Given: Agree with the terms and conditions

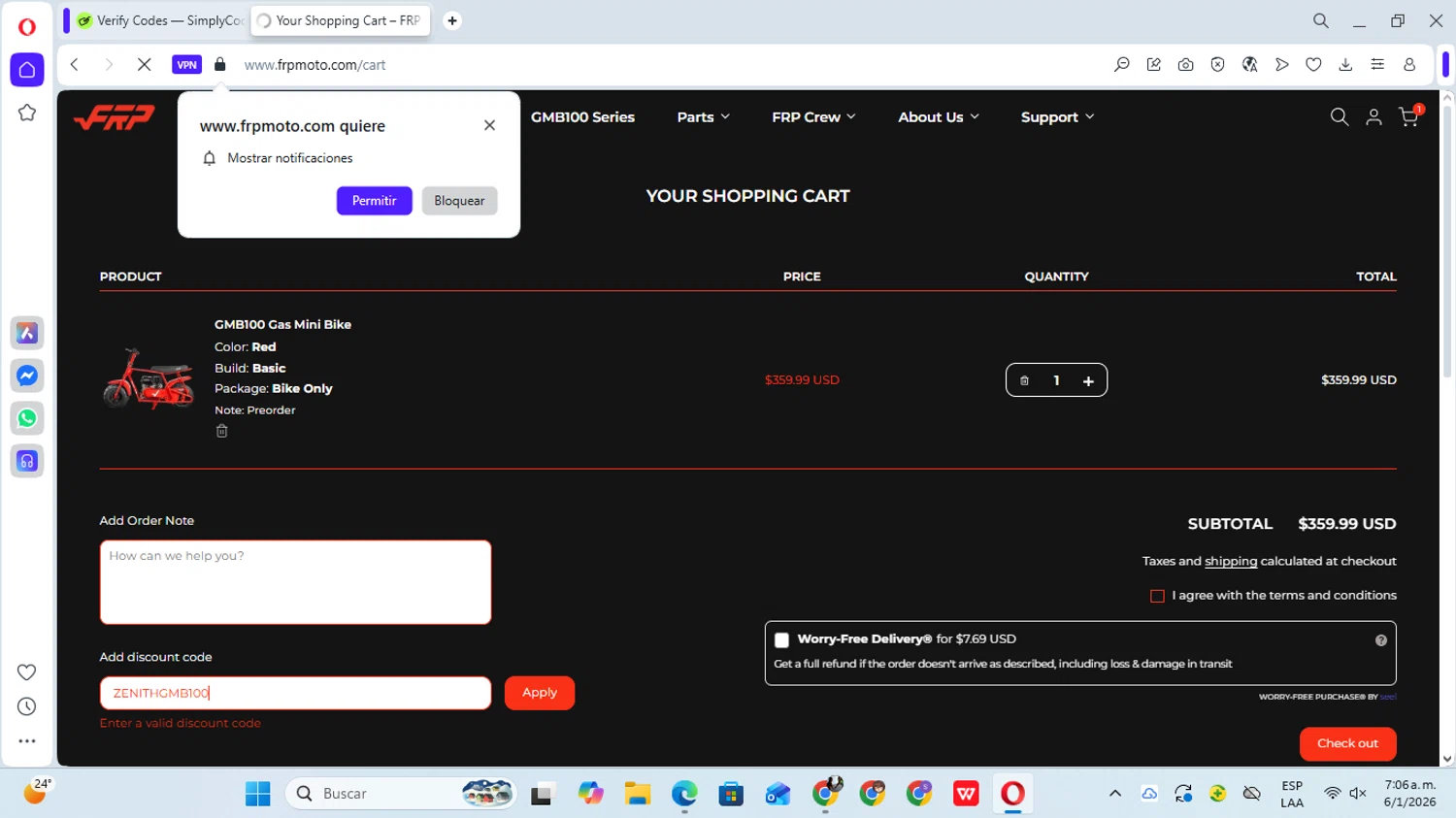Looking at the screenshot, I should point(1157,596).
